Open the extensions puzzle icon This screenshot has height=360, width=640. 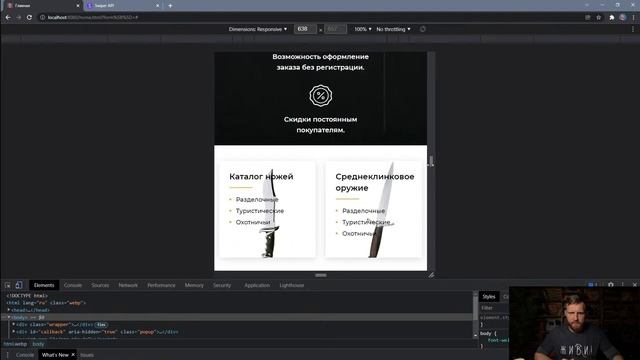click(x=611, y=18)
